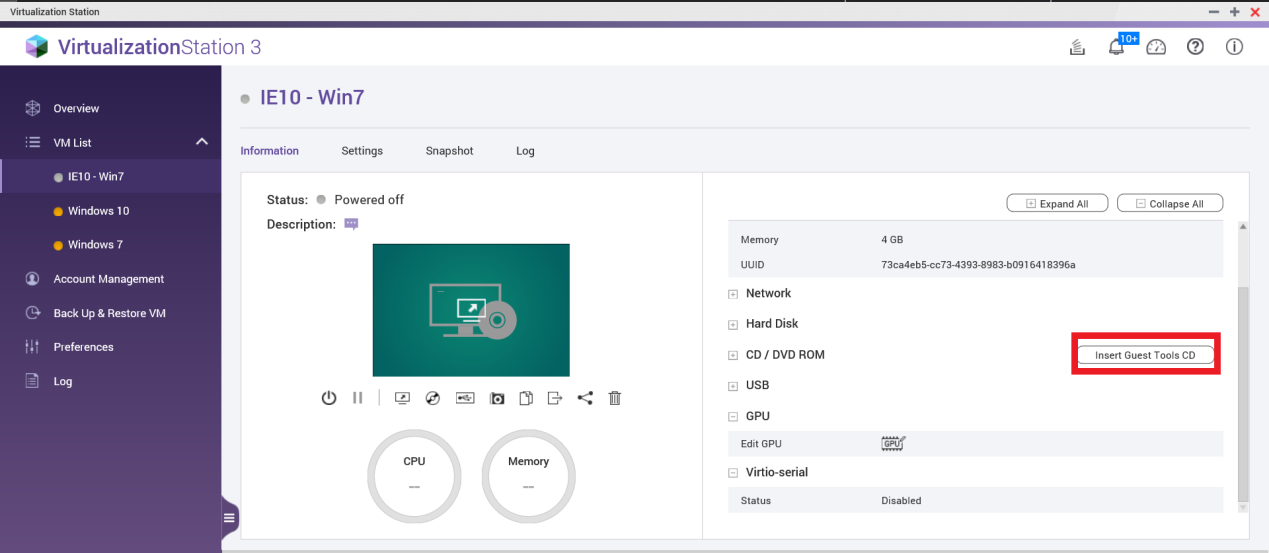Click the Collapse All button

(1170, 203)
